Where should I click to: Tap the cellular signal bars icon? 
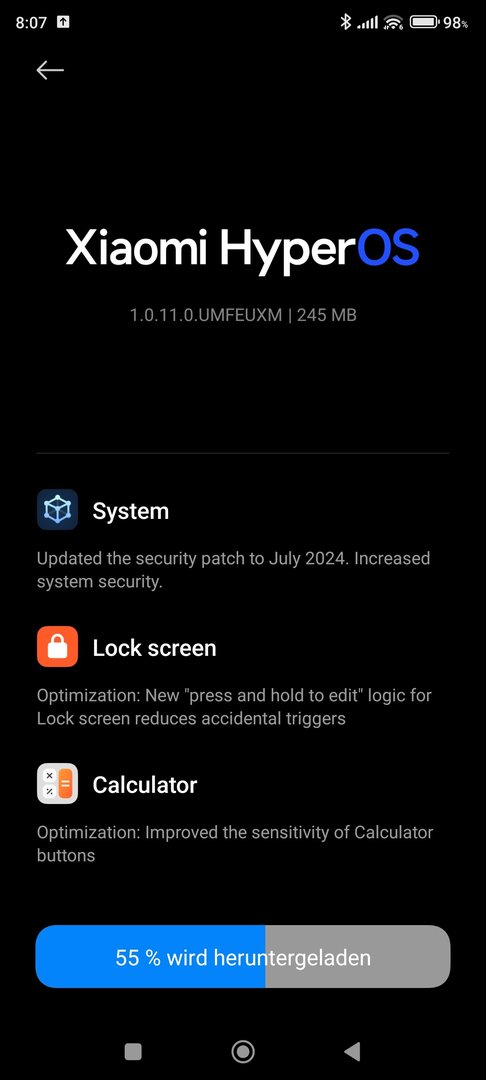(368, 23)
